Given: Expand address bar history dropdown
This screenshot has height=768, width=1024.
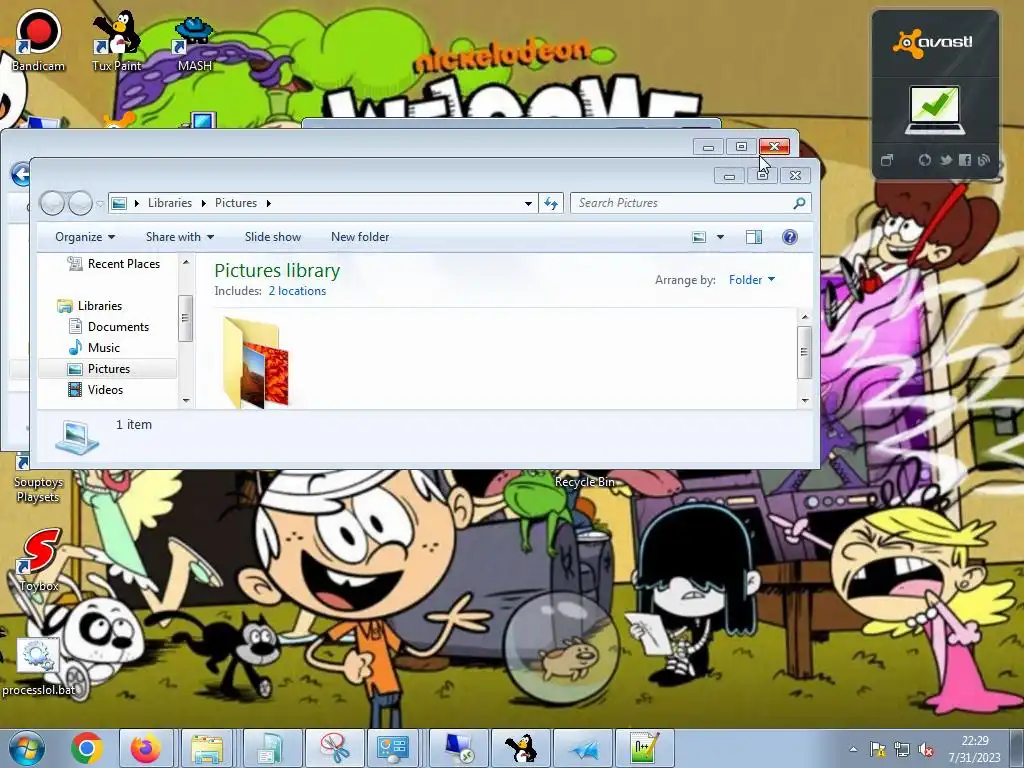Looking at the screenshot, I should click(x=528, y=203).
